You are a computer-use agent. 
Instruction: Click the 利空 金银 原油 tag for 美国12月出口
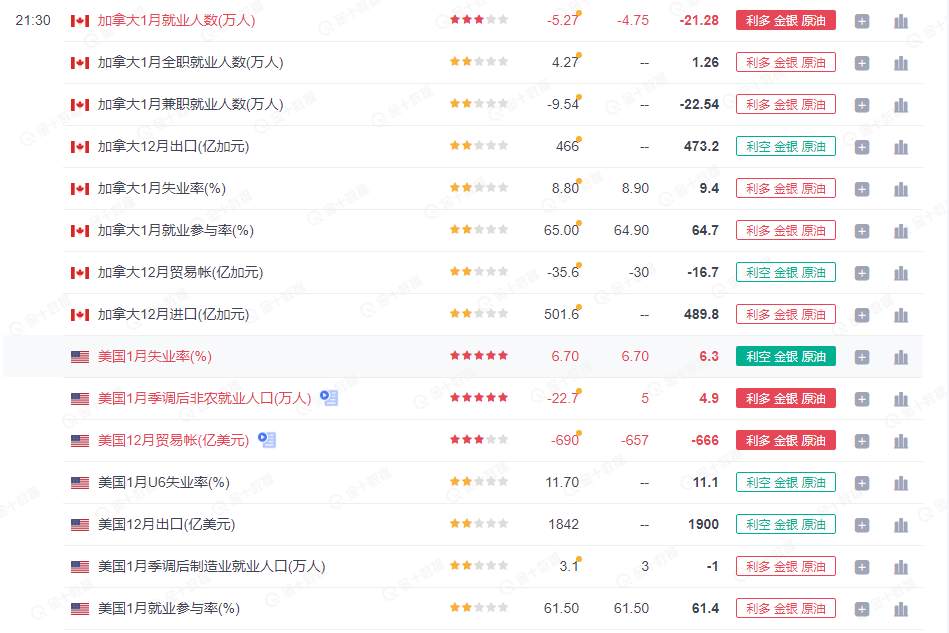tap(786, 524)
